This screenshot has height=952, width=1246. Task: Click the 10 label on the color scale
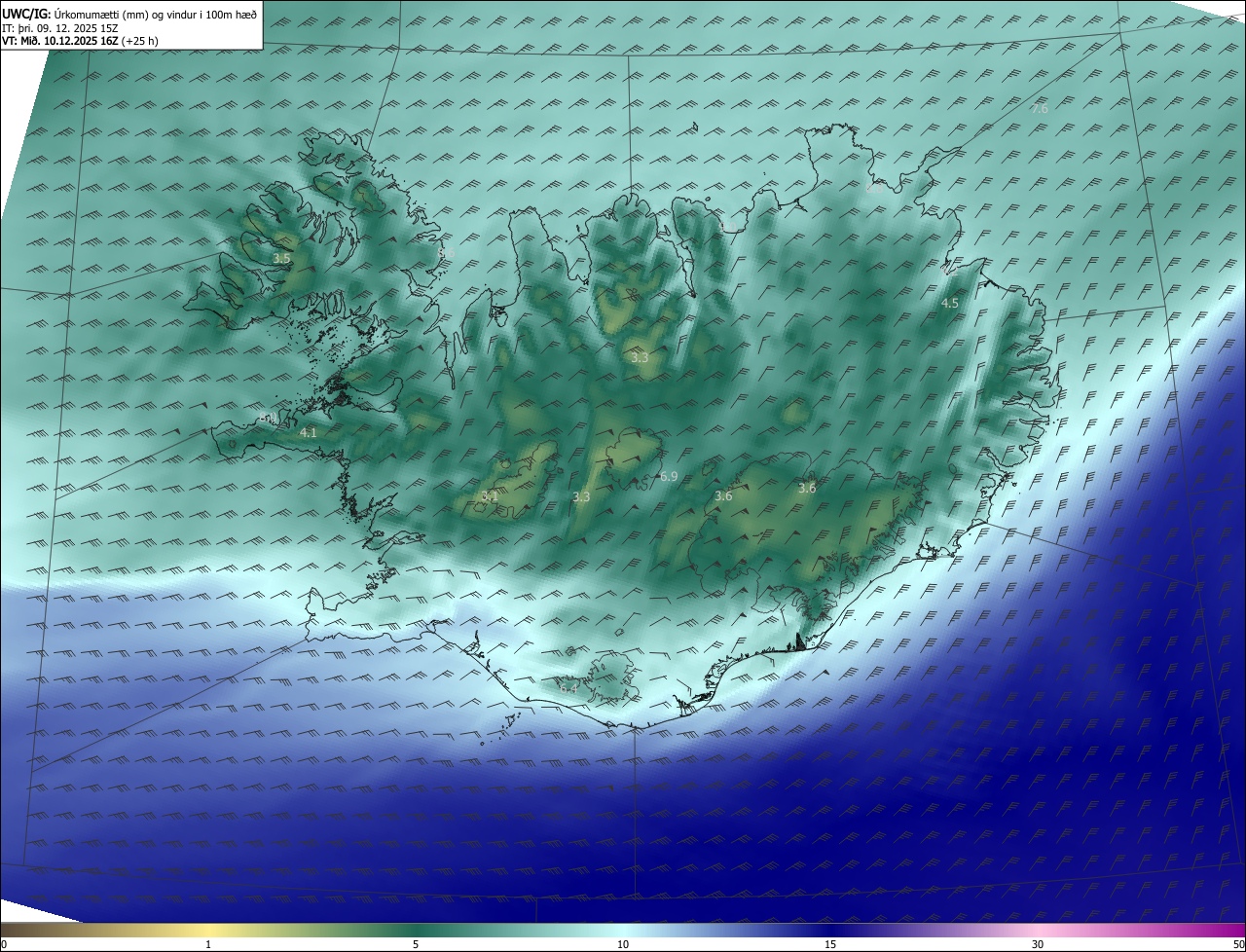click(623, 944)
